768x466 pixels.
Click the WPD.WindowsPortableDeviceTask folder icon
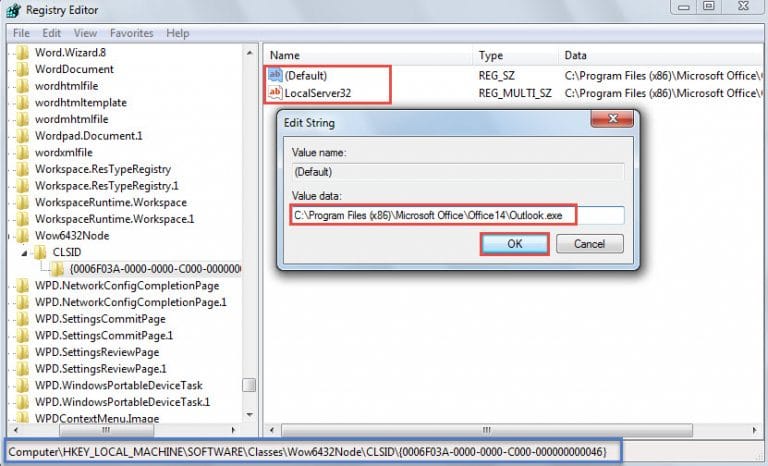coord(23,386)
